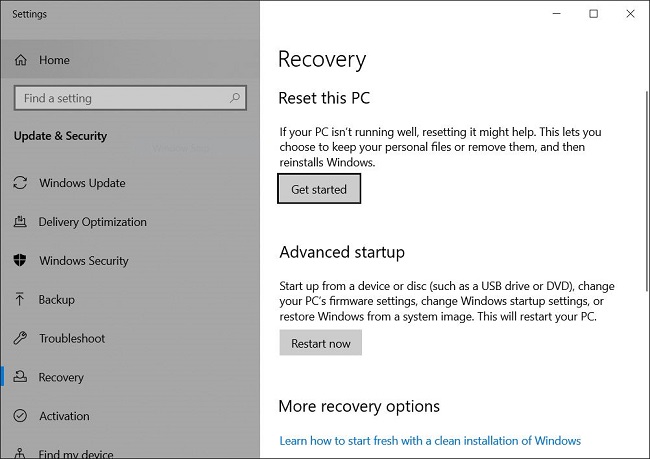
Task: Go to Windows Update
Action: point(130,183)
